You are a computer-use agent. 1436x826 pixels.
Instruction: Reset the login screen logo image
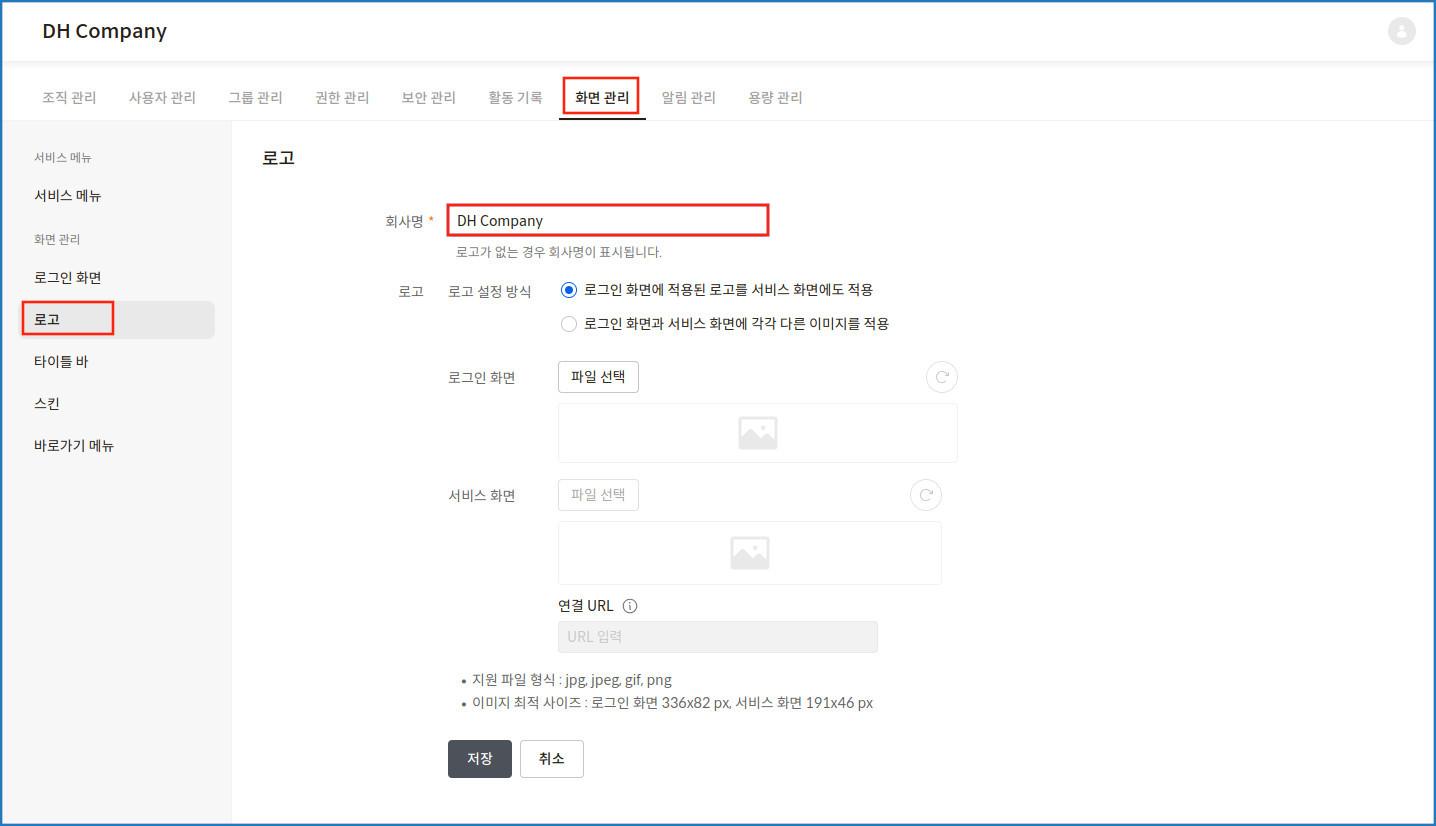[942, 377]
